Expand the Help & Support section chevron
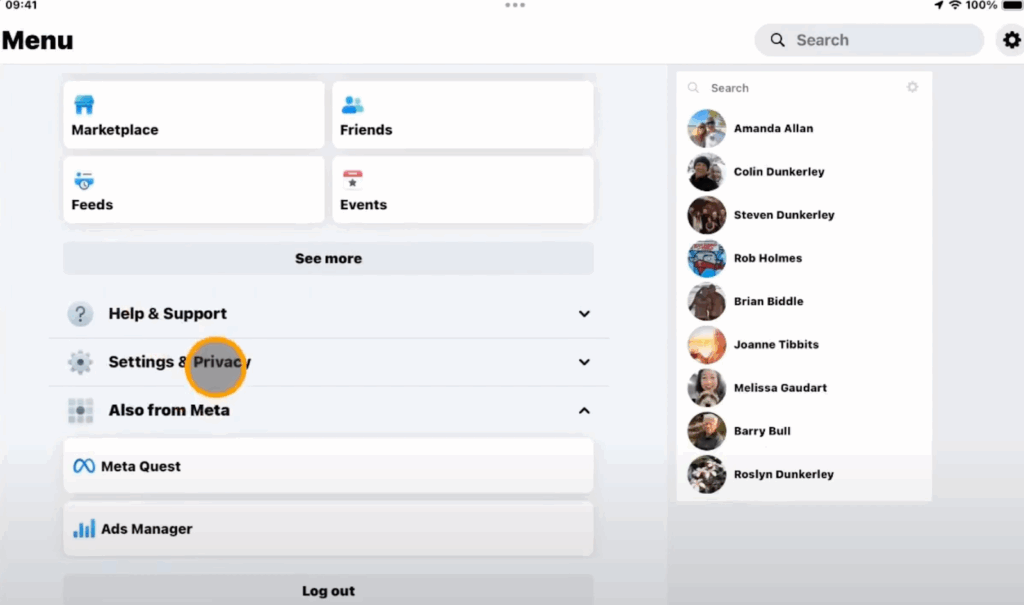The height and width of the screenshot is (605, 1024). pyautogui.click(x=584, y=314)
